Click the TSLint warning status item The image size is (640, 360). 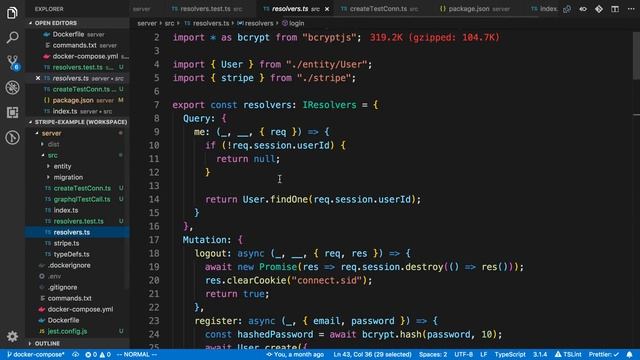point(568,354)
